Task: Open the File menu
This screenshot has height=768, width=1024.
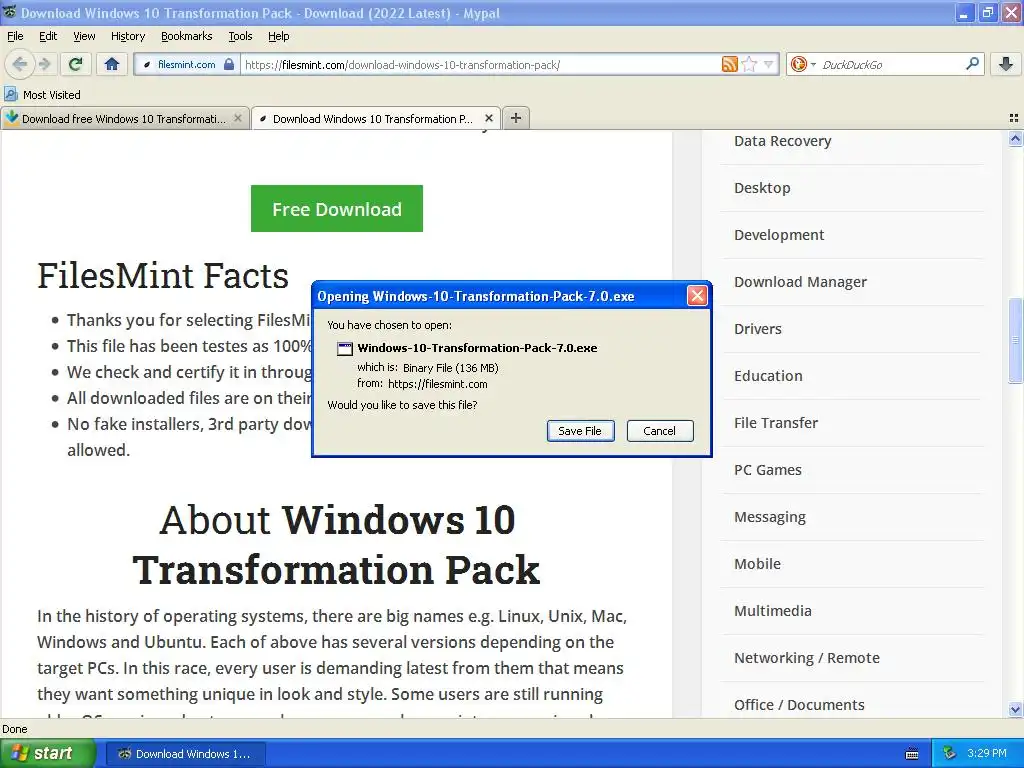Action: pos(15,36)
